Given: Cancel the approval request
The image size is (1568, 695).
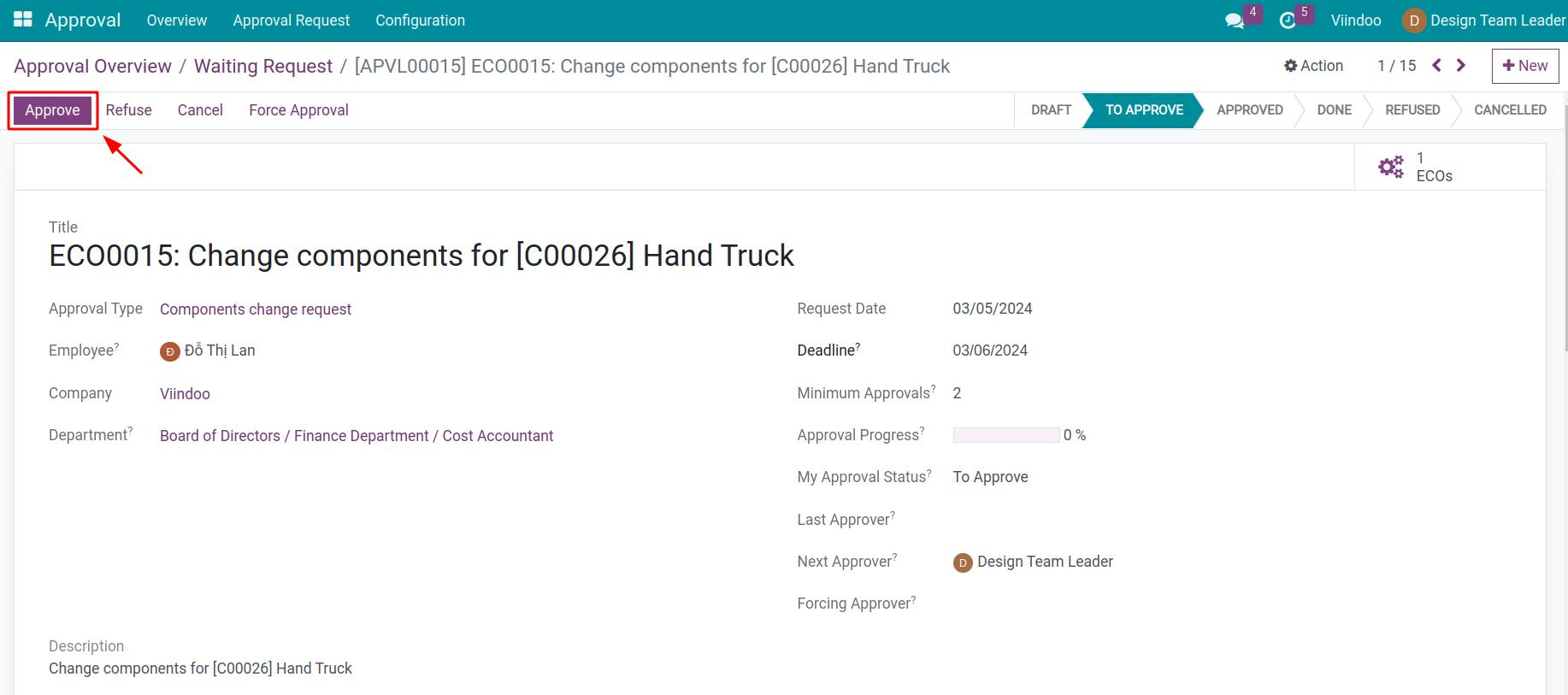Looking at the screenshot, I should [200, 110].
